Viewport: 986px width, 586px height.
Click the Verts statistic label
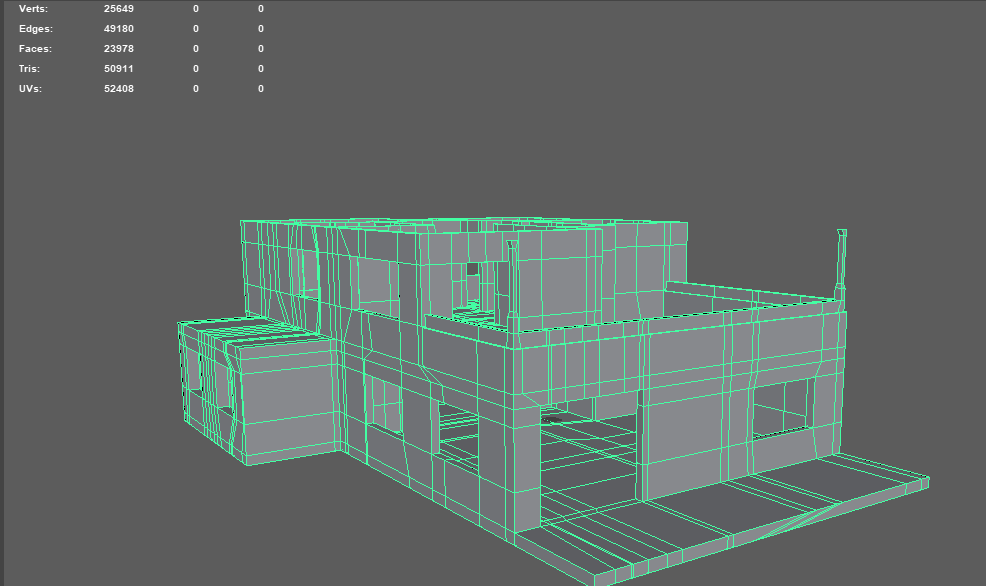pos(33,8)
